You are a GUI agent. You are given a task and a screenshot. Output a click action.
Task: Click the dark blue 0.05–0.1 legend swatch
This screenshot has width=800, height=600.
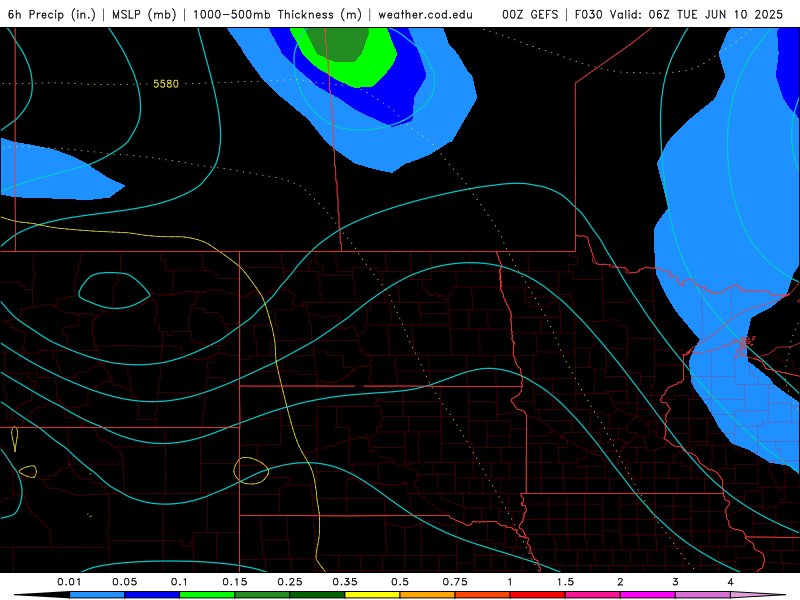click(x=152, y=595)
